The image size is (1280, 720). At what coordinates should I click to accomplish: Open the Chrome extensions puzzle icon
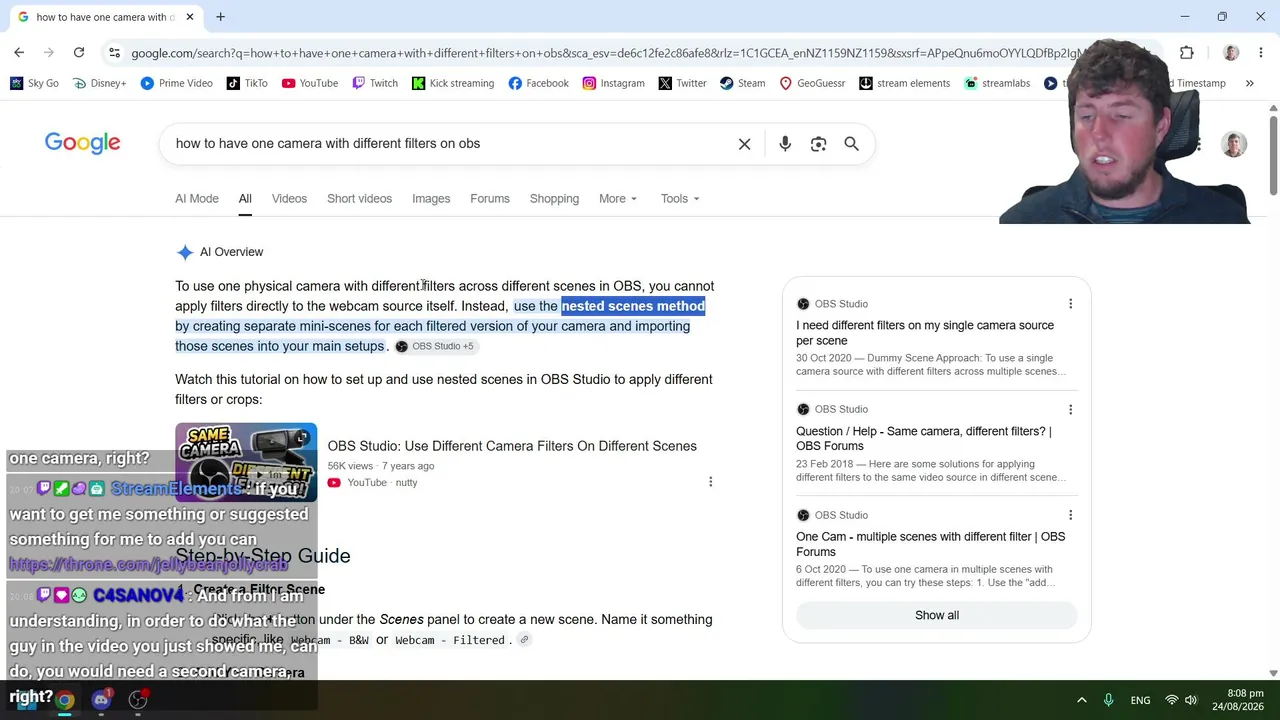click(x=1187, y=53)
